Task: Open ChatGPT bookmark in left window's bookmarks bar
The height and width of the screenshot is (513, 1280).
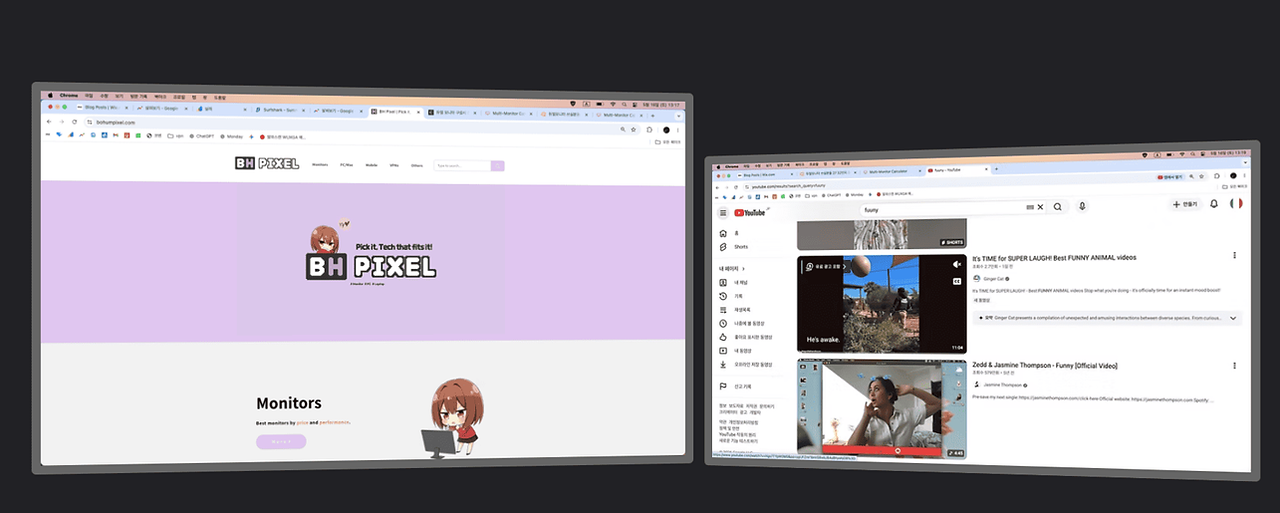Action: pyautogui.click(x=200, y=135)
